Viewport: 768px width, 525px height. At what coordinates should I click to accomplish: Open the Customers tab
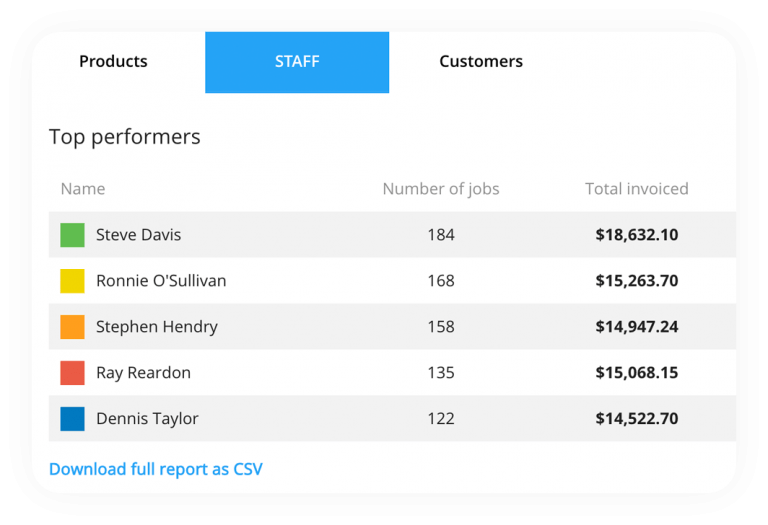[480, 62]
